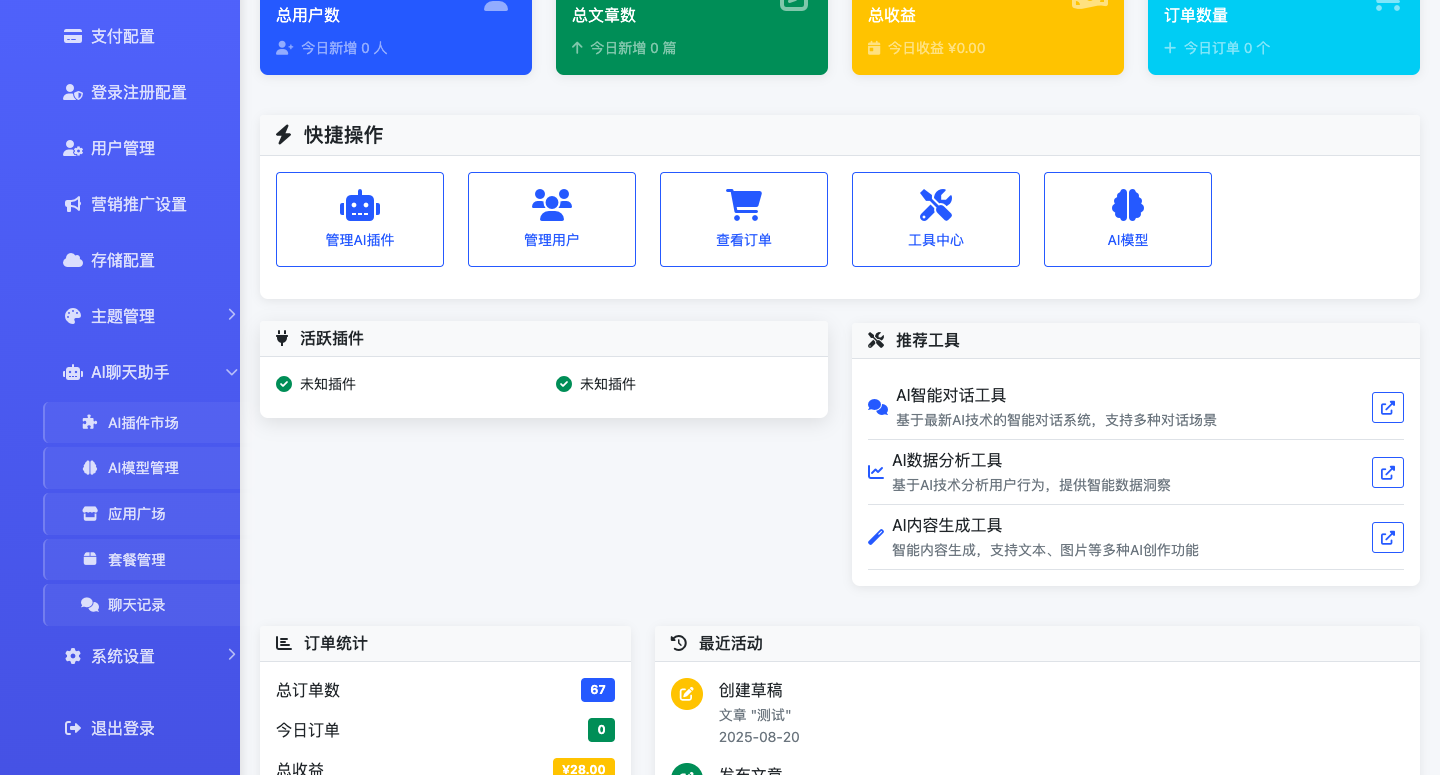Screen dimensions: 1440x775
Task: Open 套餐管理 submenu item
Action: click(x=141, y=559)
